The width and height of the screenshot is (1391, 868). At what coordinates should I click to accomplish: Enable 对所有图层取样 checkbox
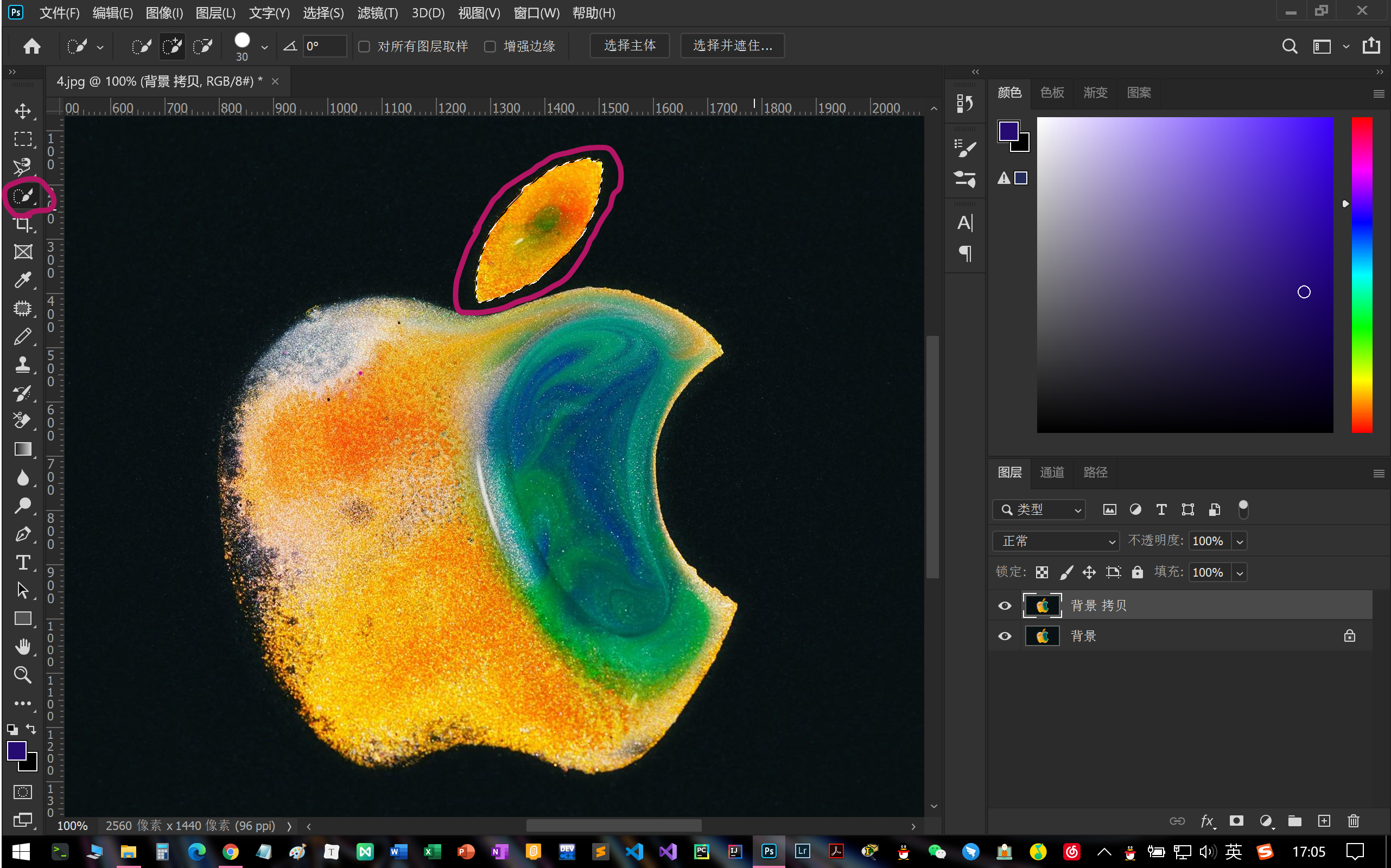click(364, 47)
